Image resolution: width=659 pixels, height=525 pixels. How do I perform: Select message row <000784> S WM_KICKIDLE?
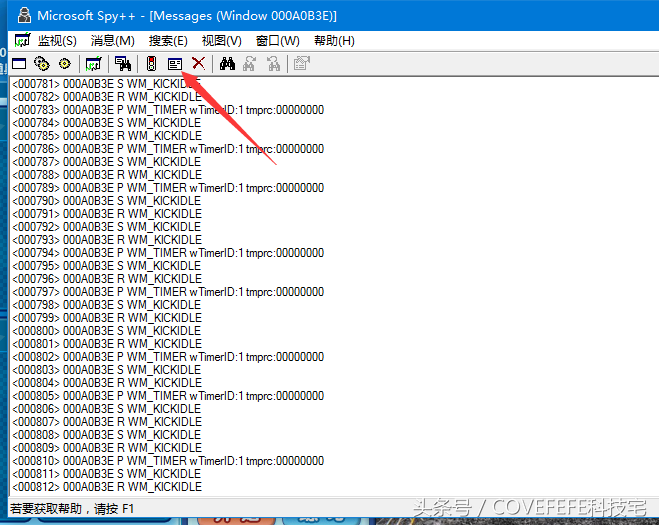[x=106, y=123]
